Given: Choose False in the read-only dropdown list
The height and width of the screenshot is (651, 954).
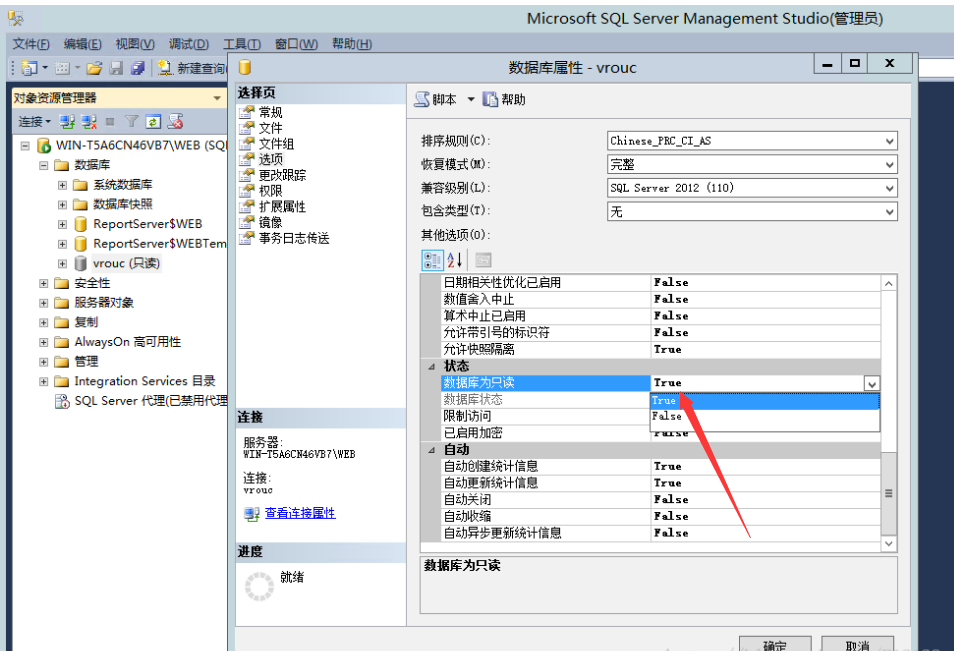Looking at the screenshot, I should coord(765,417).
